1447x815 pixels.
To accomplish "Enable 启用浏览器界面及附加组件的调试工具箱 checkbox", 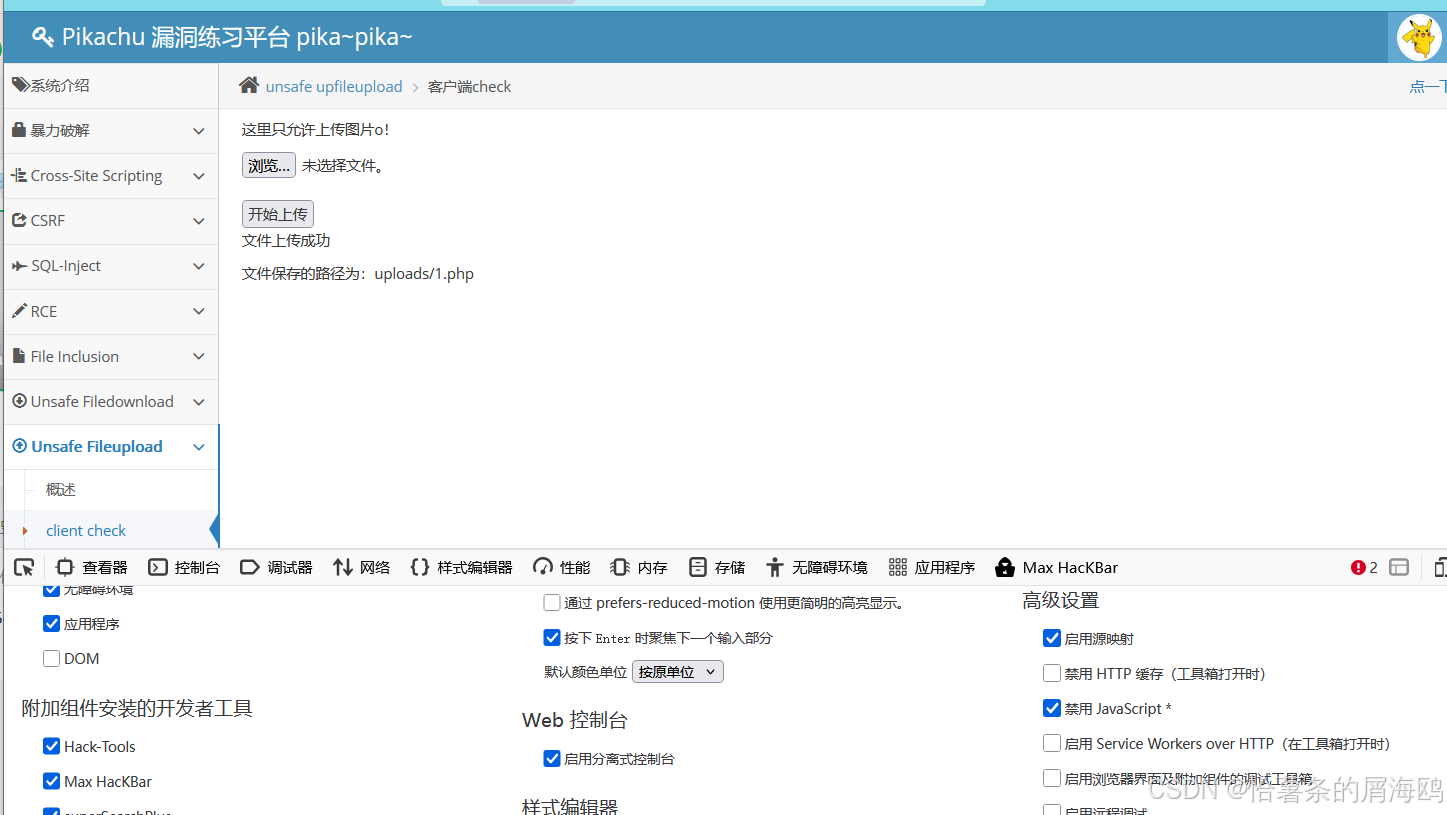I will (x=1052, y=778).
